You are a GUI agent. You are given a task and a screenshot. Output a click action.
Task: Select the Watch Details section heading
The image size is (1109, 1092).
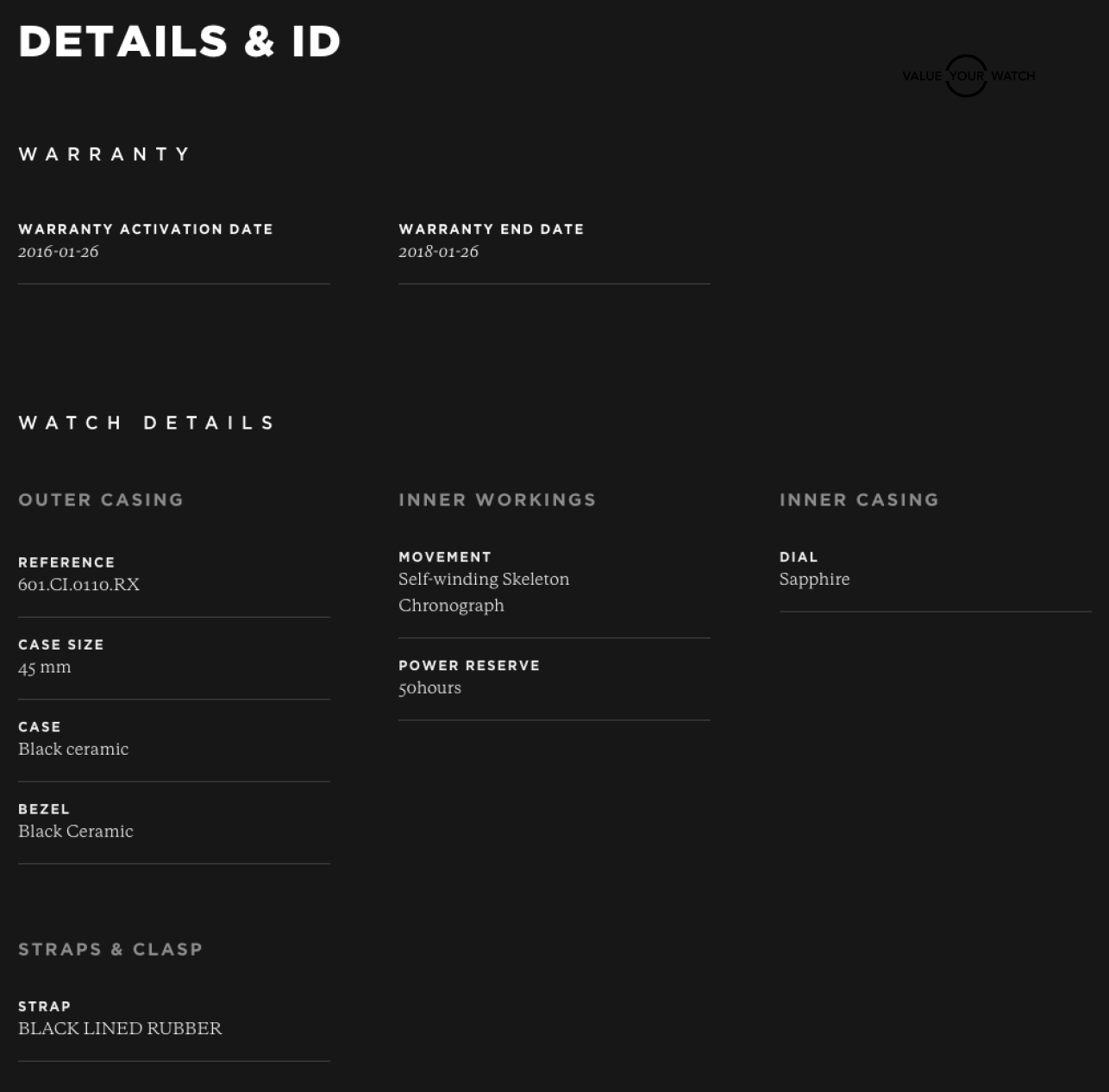click(x=147, y=423)
